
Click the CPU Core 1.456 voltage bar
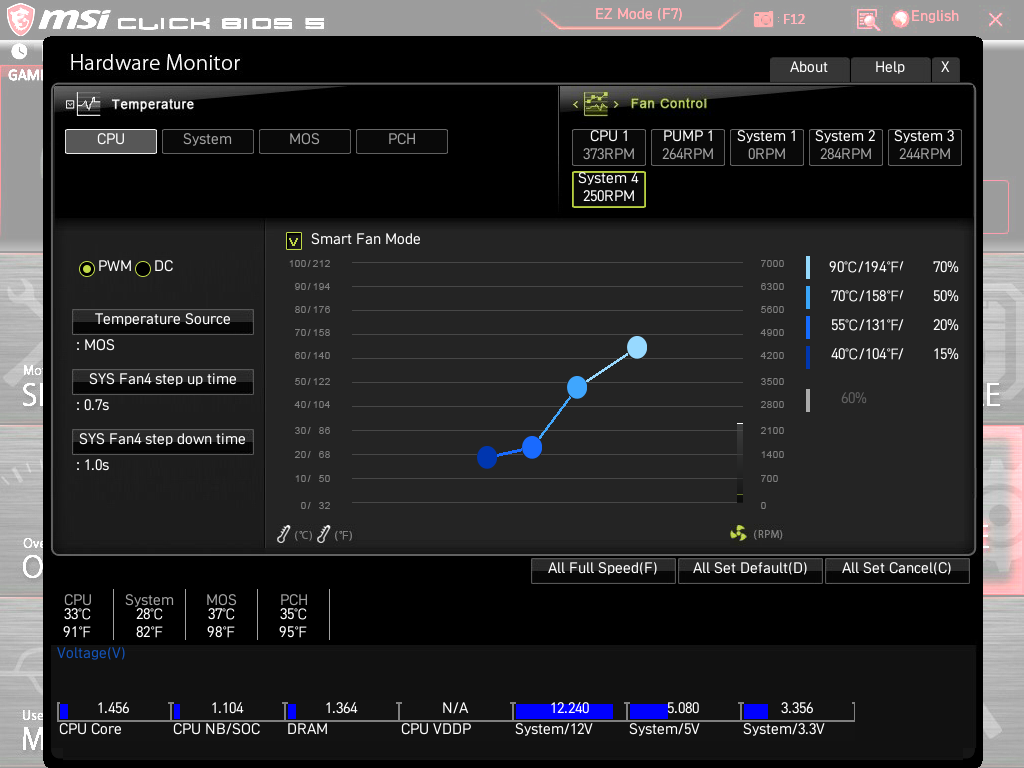pyautogui.click(x=114, y=710)
